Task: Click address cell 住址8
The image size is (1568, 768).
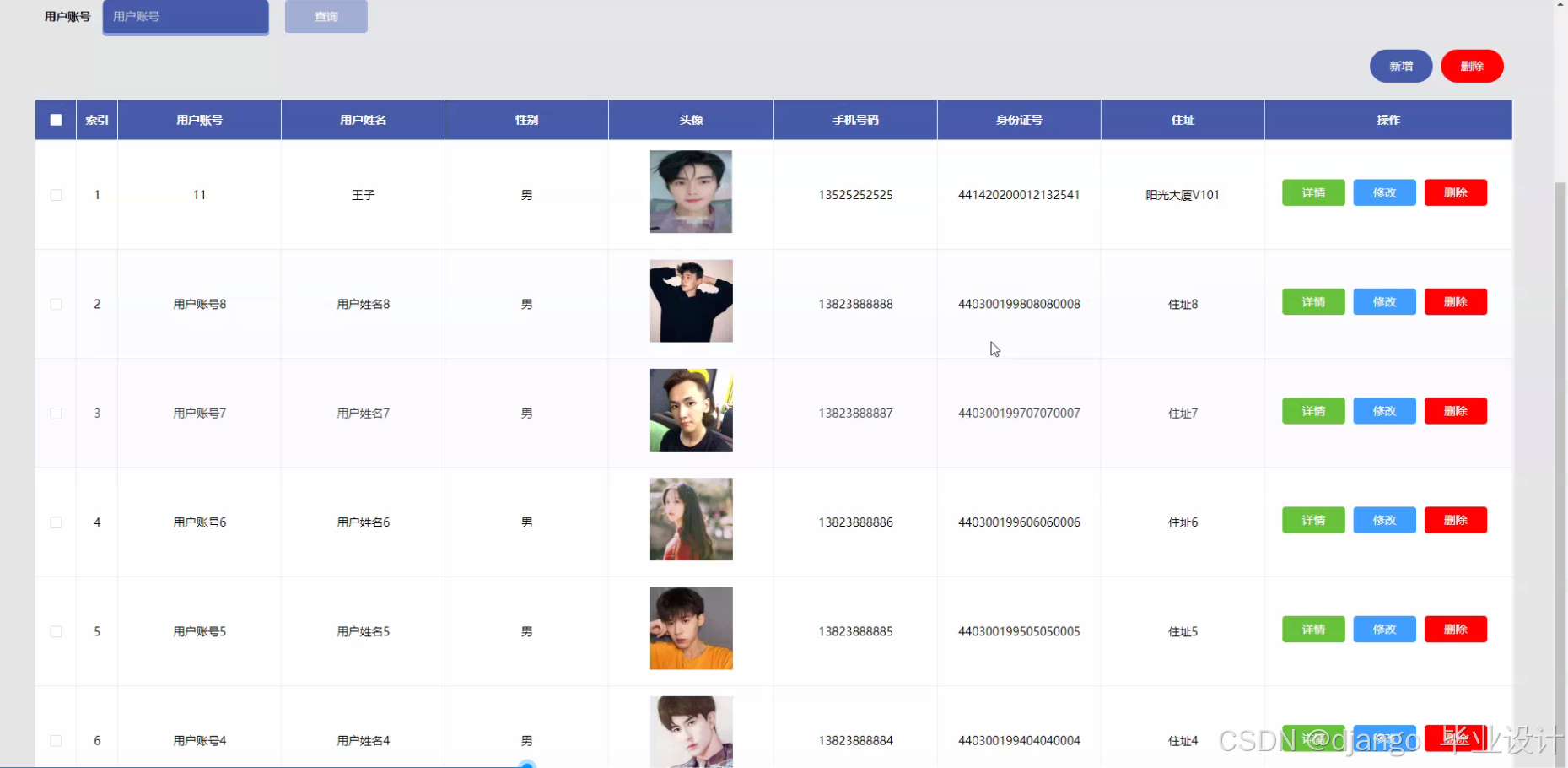Action: coord(1183,304)
